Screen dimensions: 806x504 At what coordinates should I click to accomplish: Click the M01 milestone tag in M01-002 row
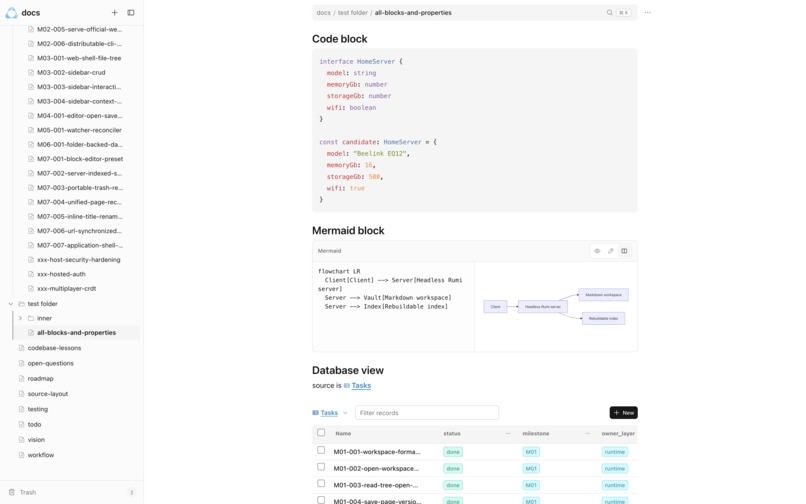point(530,469)
